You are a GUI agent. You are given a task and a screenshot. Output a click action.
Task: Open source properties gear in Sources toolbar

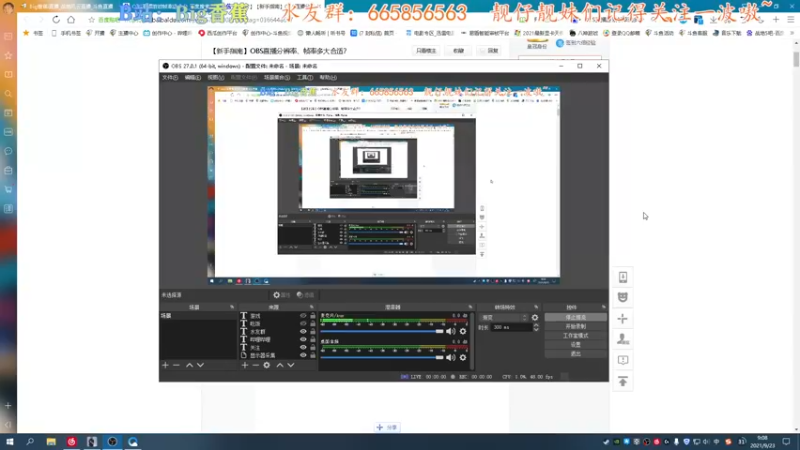tap(267, 365)
